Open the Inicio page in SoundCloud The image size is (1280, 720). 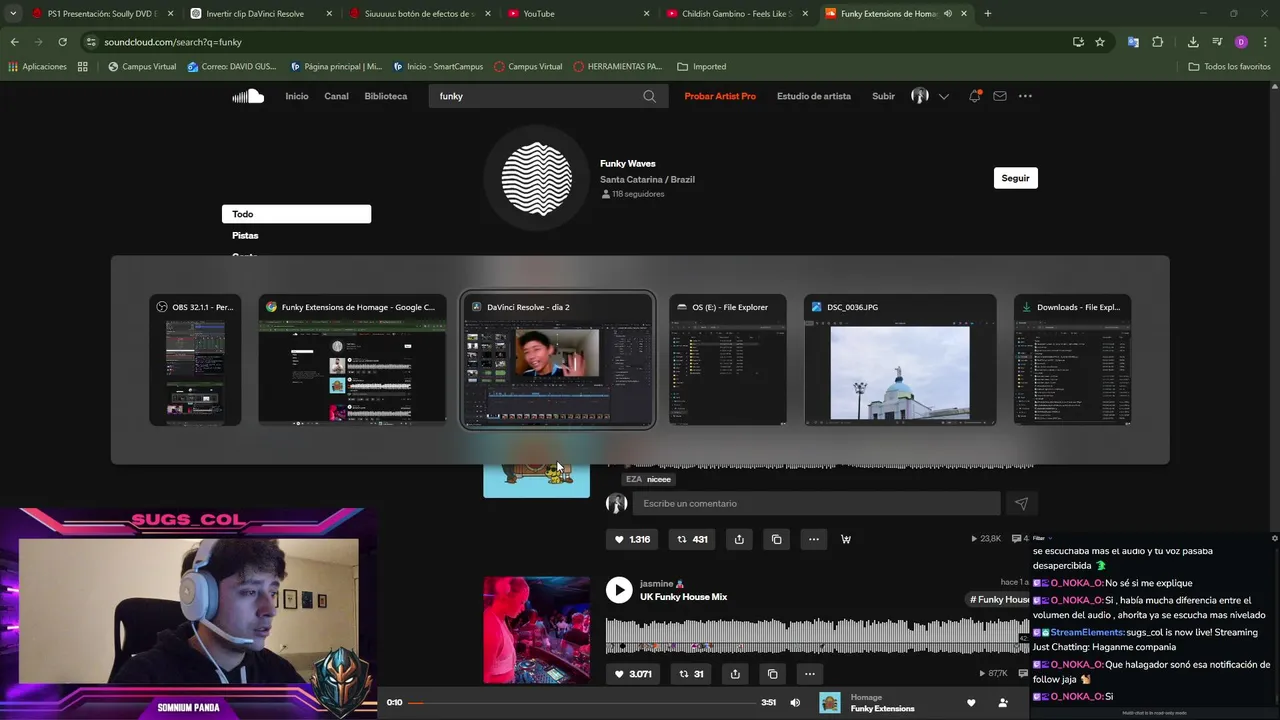(x=296, y=96)
